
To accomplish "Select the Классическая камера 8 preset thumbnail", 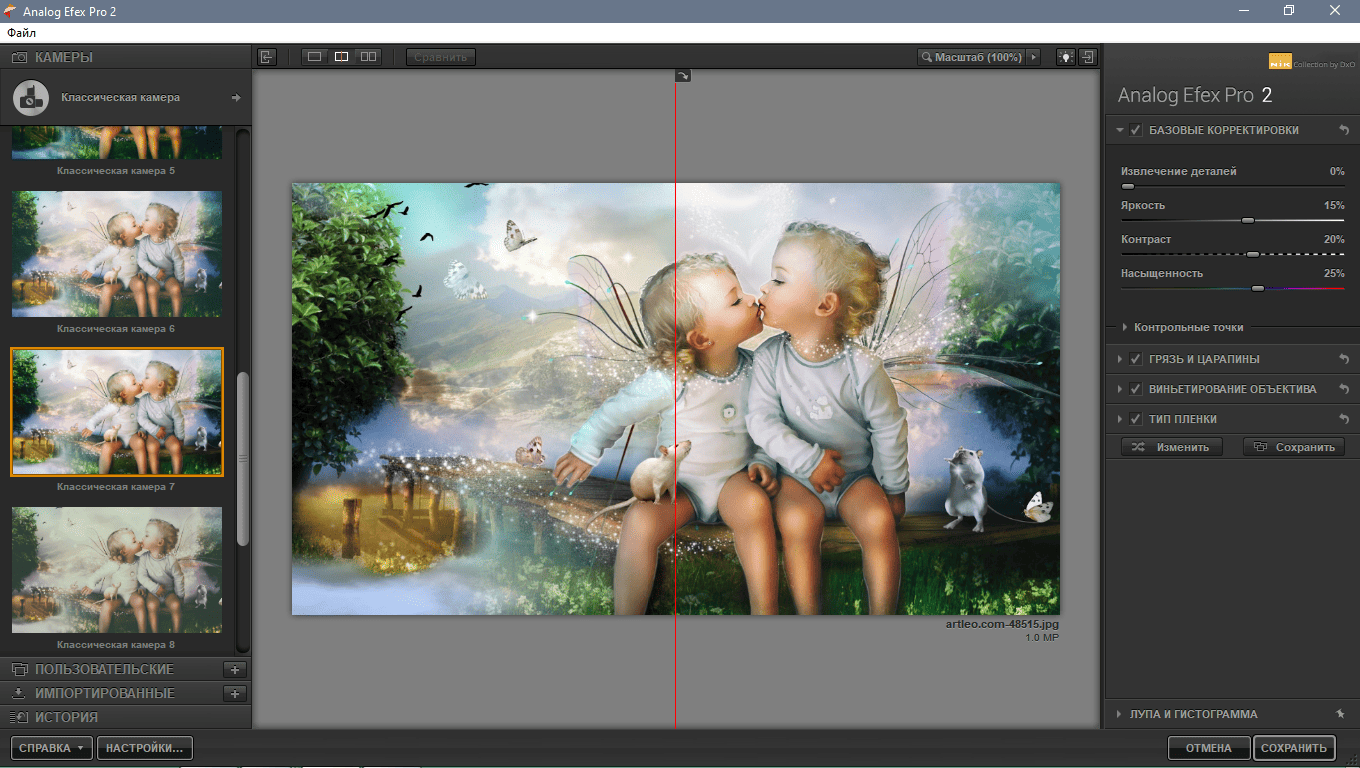I will (x=117, y=570).
